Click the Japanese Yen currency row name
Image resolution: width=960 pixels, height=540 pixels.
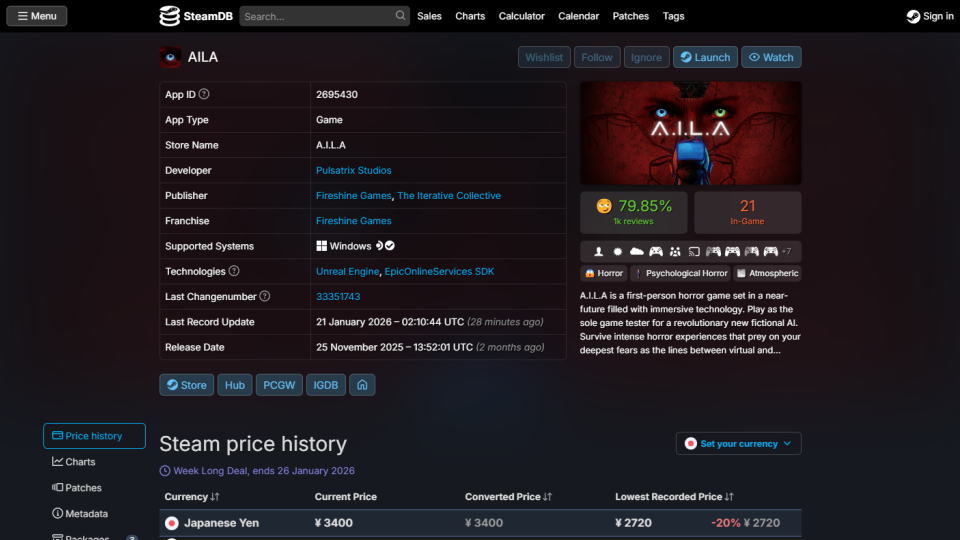(x=222, y=523)
